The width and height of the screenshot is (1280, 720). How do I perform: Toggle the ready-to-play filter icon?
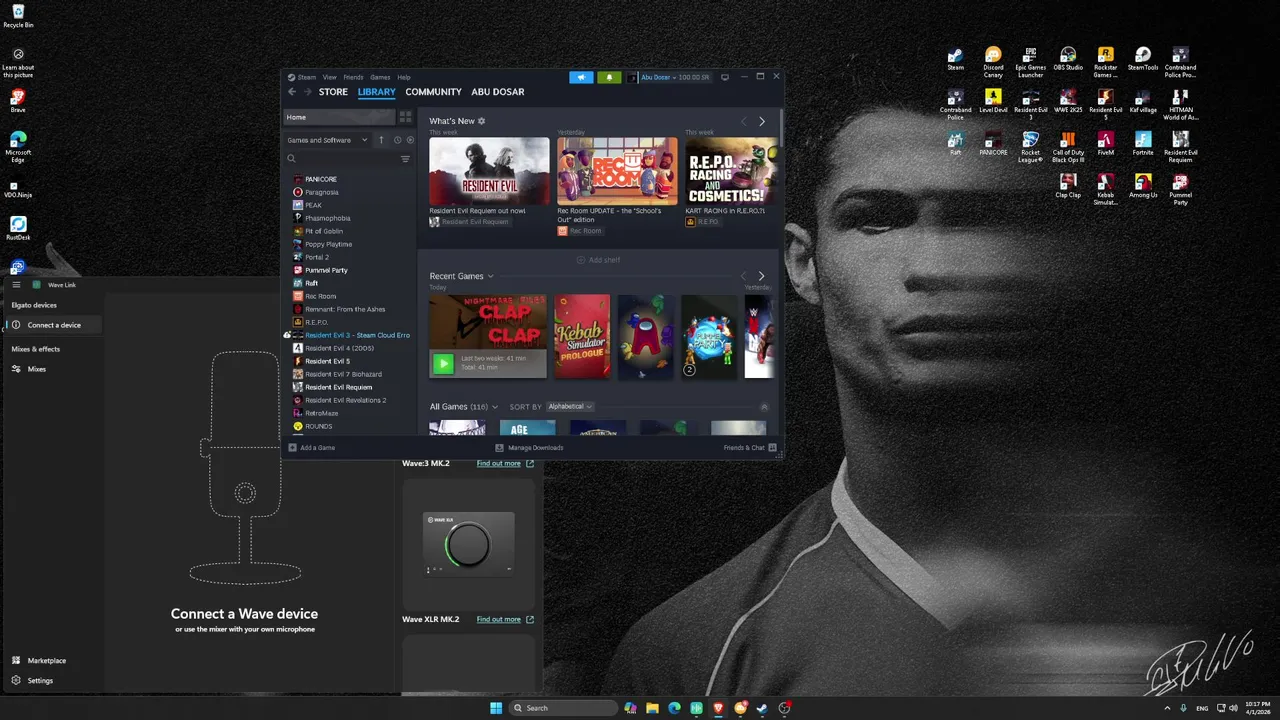[x=410, y=140]
